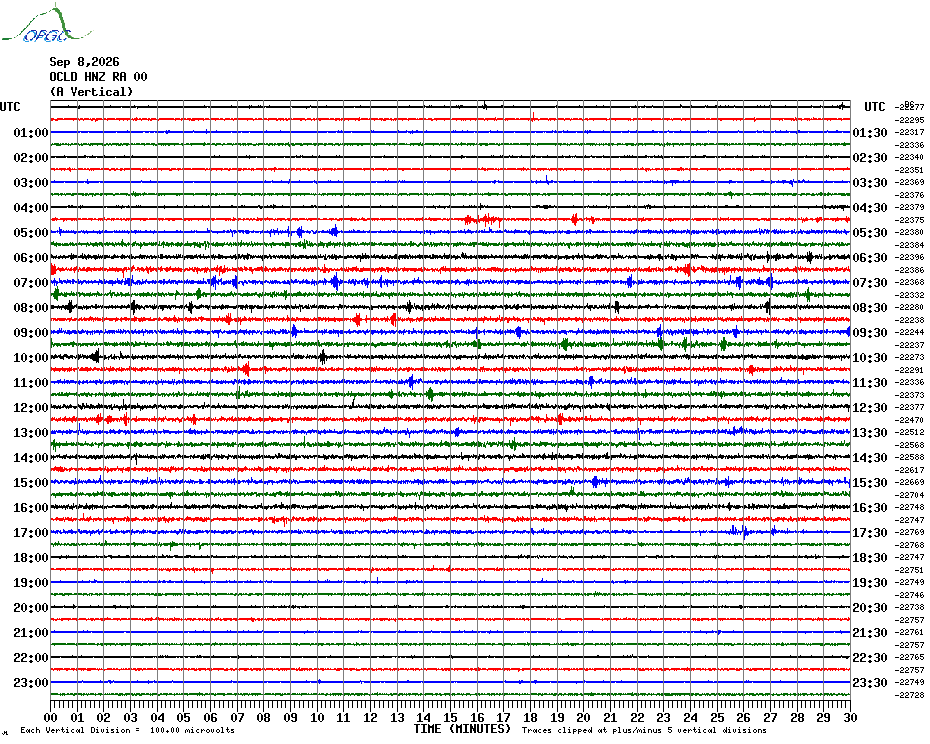Viewport: 930px width, 744px height.
Task: Click the black spike on the 10:00 trace
Action: tap(95, 357)
